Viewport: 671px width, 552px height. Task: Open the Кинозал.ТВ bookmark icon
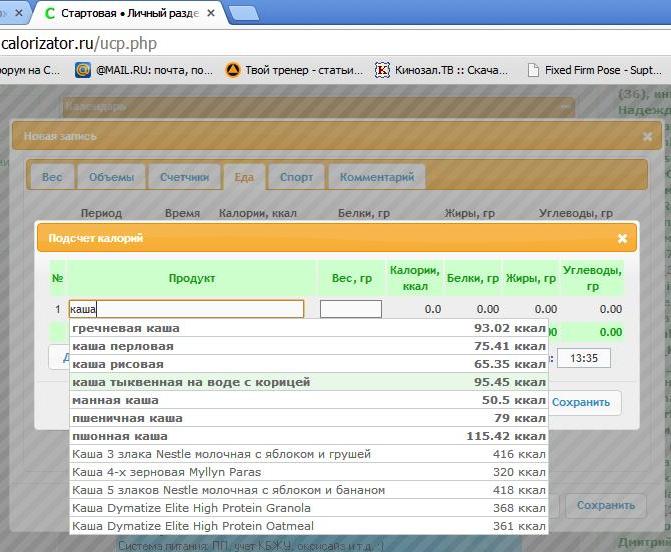[x=382, y=70]
